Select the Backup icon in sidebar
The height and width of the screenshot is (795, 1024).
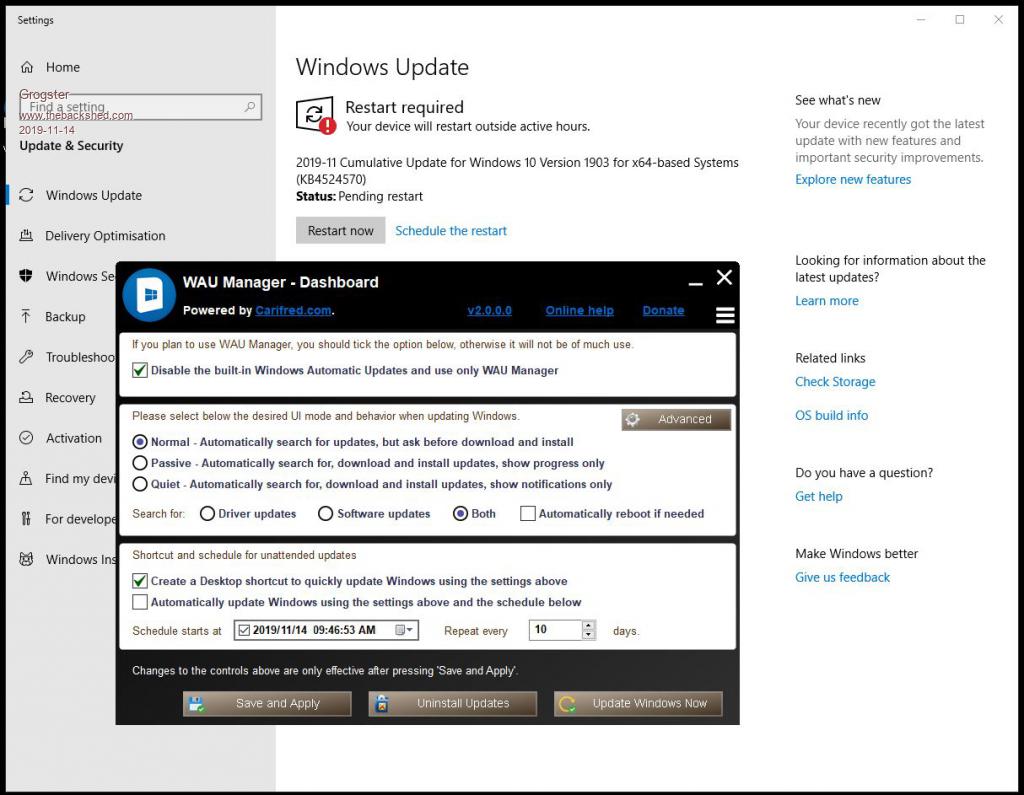pos(26,316)
